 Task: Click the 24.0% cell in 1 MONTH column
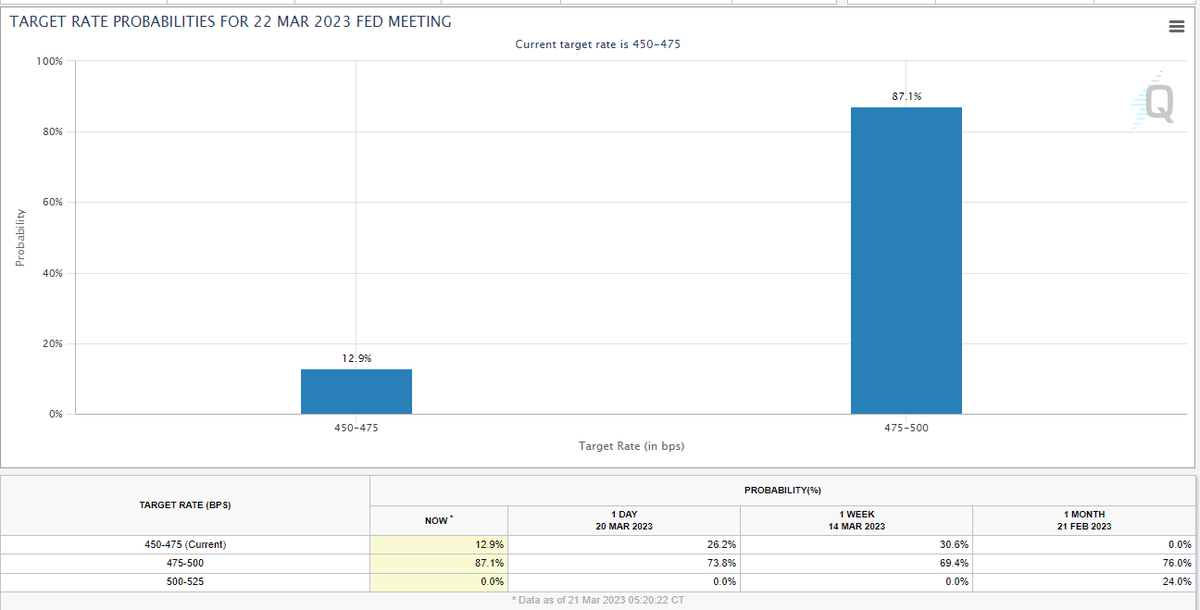pos(1084,581)
